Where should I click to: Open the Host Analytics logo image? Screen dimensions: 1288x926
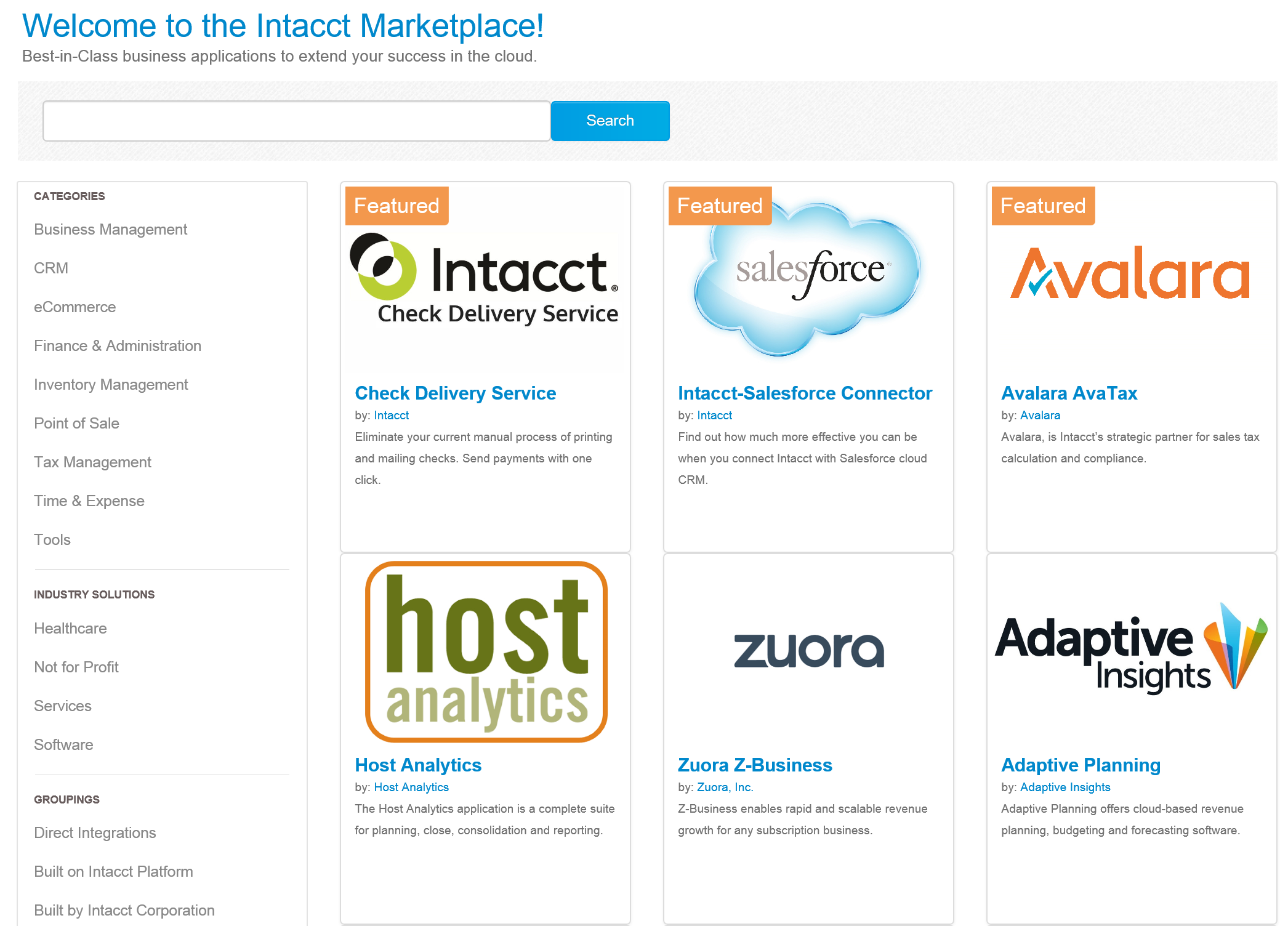coord(486,651)
